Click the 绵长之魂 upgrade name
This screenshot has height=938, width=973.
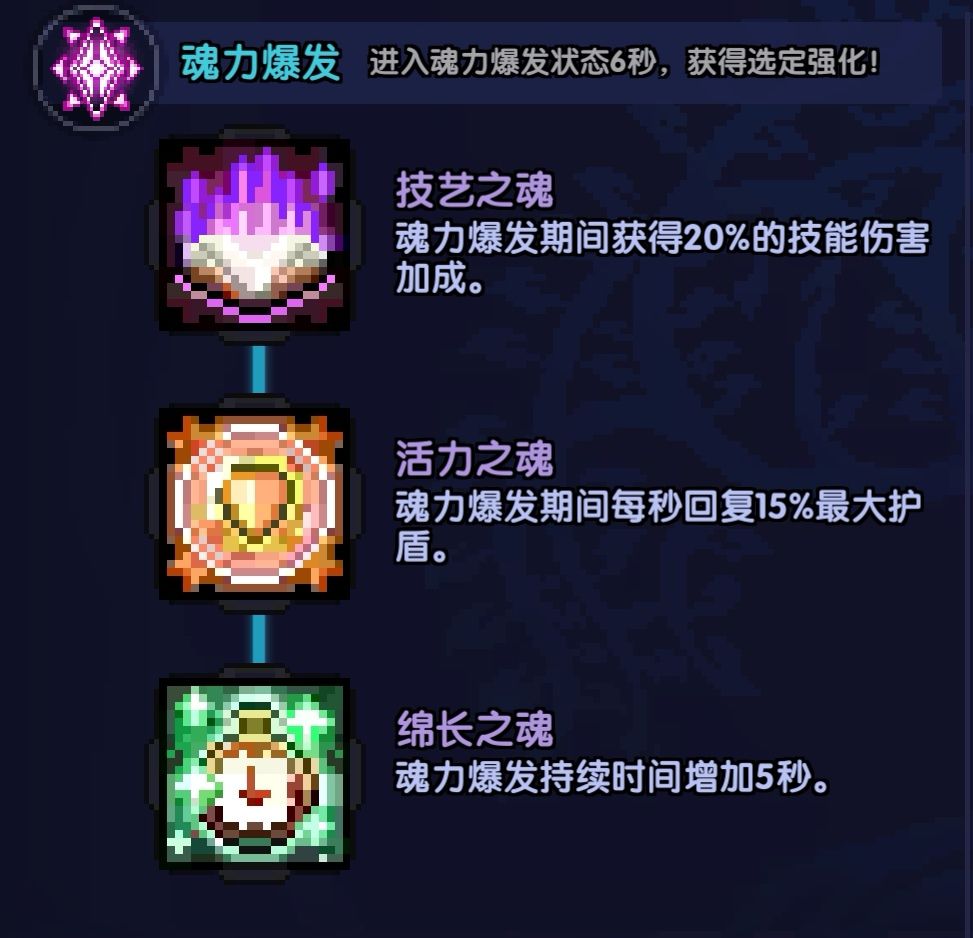pyautogui.click(x=474, y=729)
